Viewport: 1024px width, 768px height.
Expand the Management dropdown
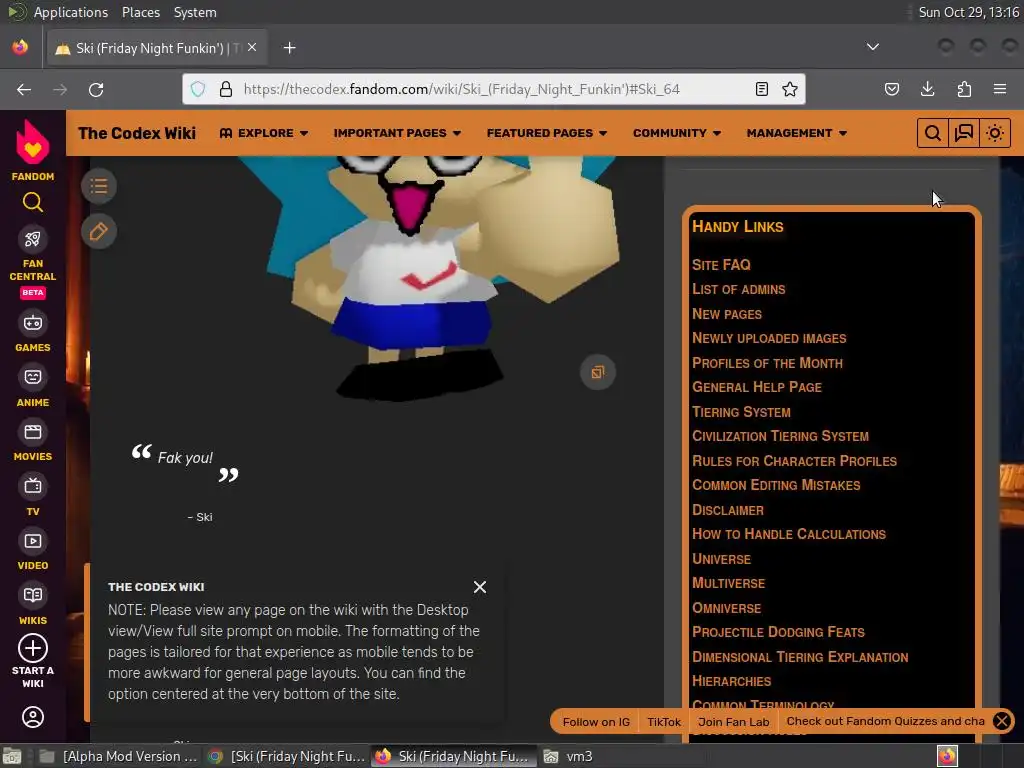click(x=797, y=133)
